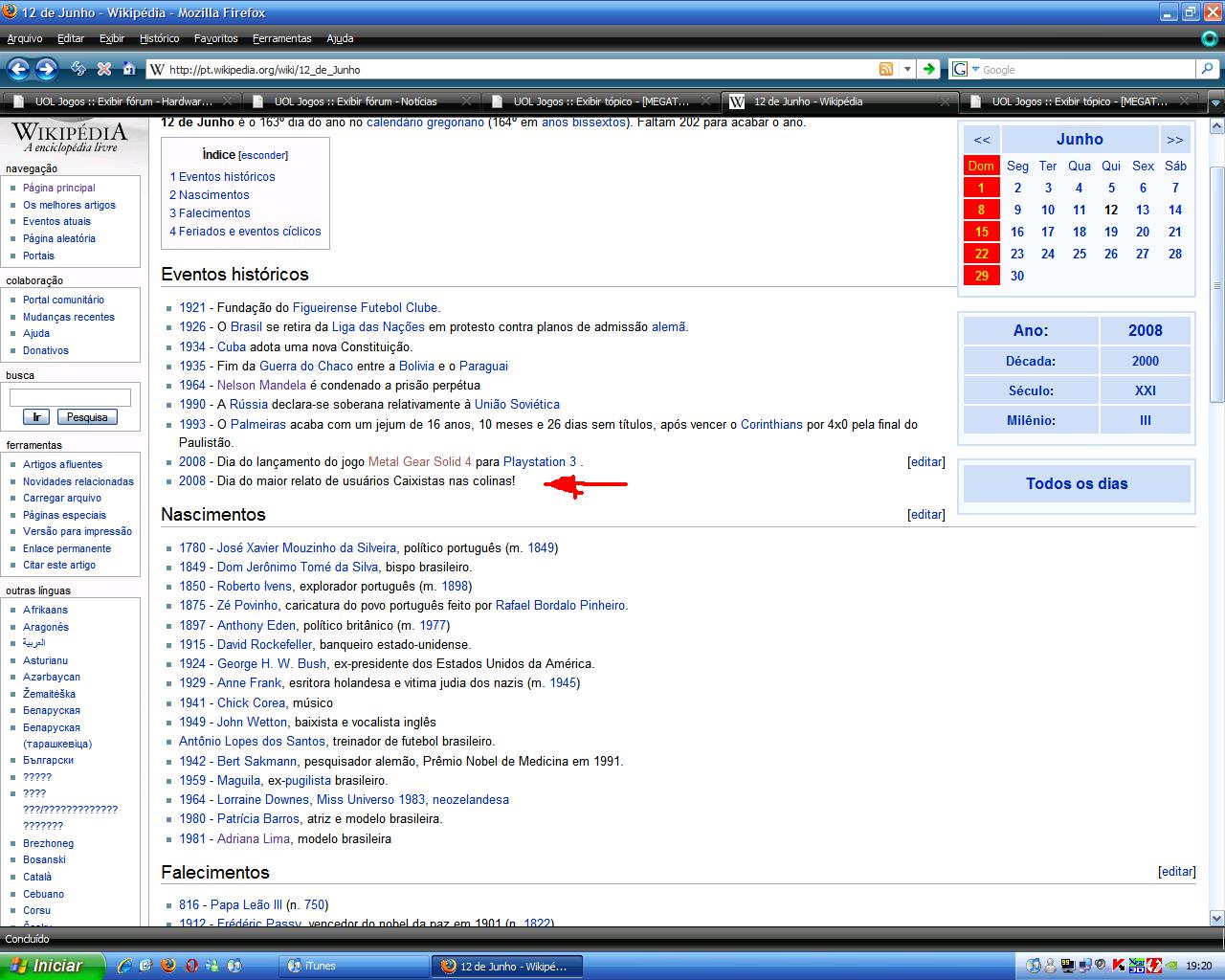Open century XXI link
1225x980 pixels.
click(1145, 390)
